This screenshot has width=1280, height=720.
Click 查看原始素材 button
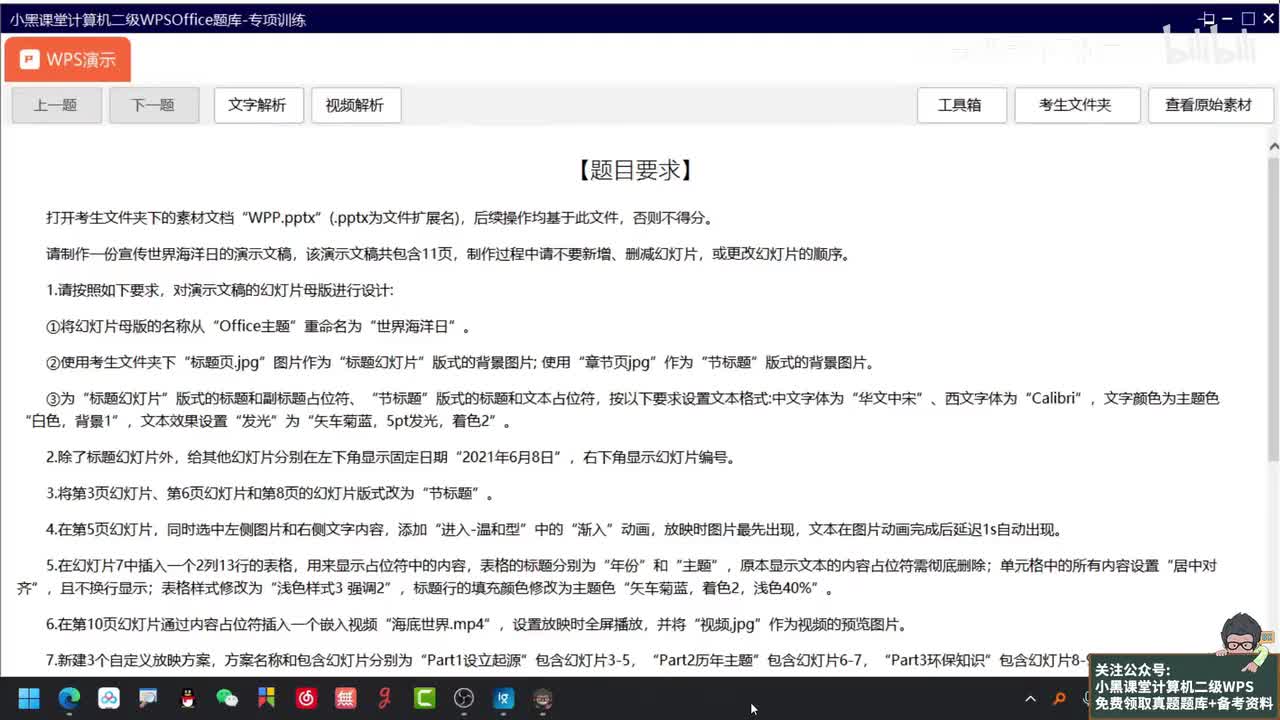point(1210,105)
